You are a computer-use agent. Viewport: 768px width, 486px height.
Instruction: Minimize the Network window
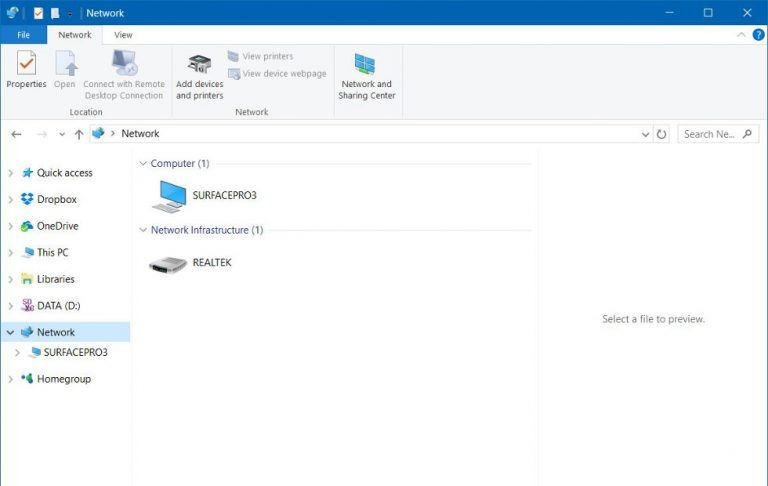click(x=670, y=13)
